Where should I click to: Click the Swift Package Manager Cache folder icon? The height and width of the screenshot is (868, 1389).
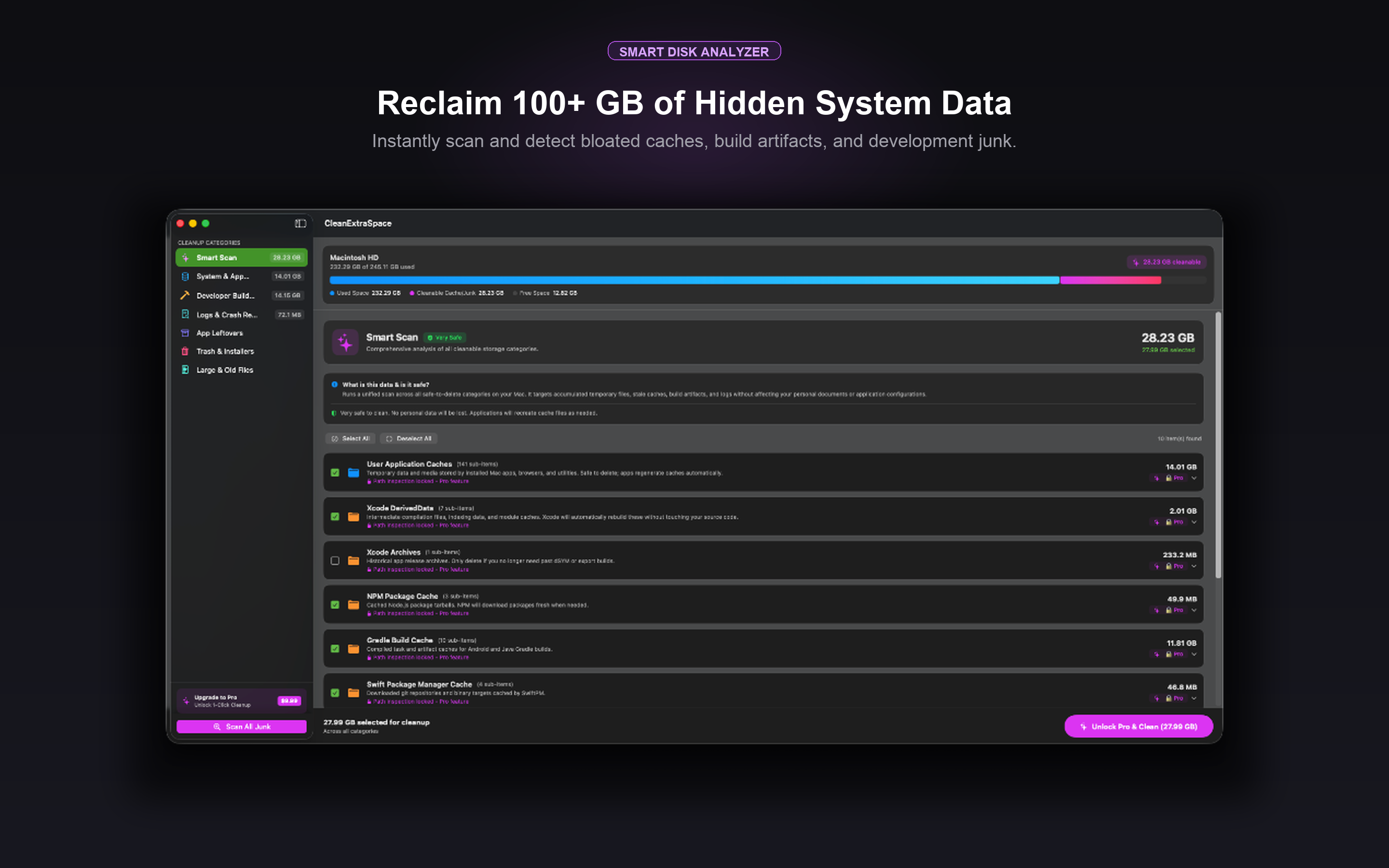(x=354, y=693)
